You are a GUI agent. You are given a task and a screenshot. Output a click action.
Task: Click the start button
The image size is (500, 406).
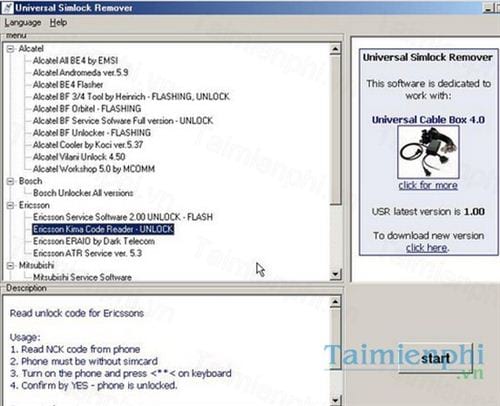pos(436,359)
